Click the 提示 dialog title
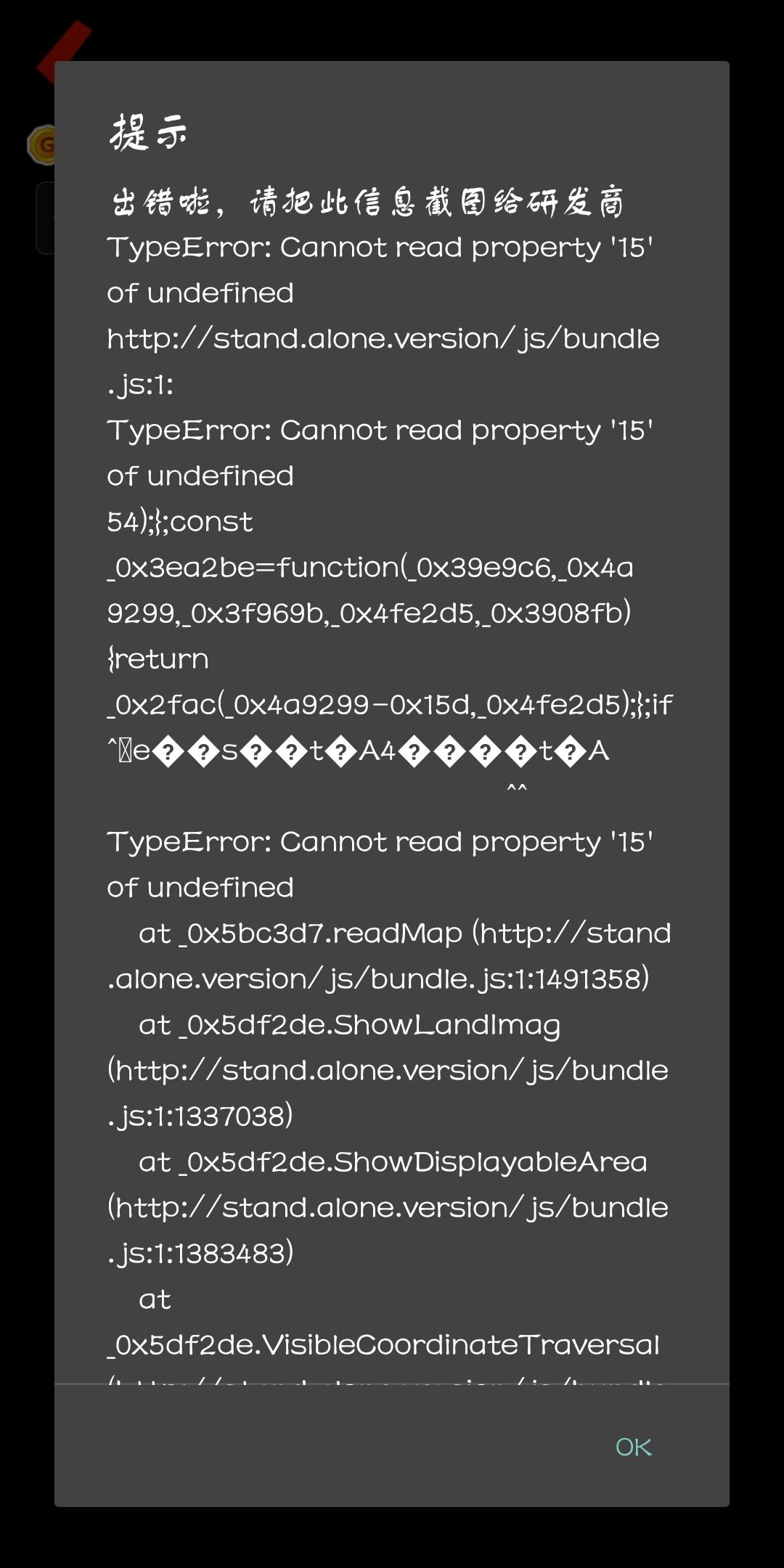 point(148,133)
